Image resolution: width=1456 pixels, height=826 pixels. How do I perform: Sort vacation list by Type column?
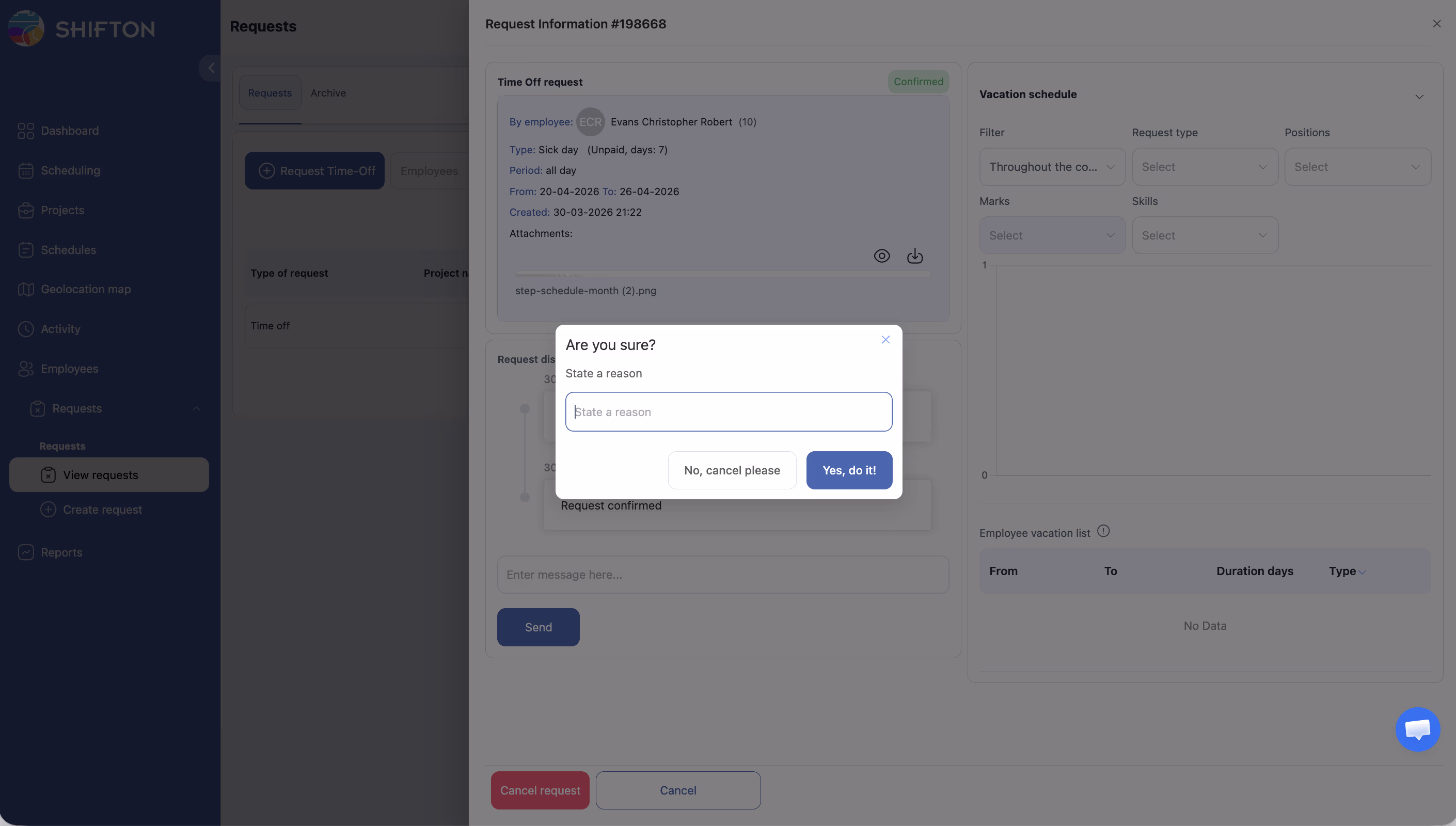pos(1347,571)
